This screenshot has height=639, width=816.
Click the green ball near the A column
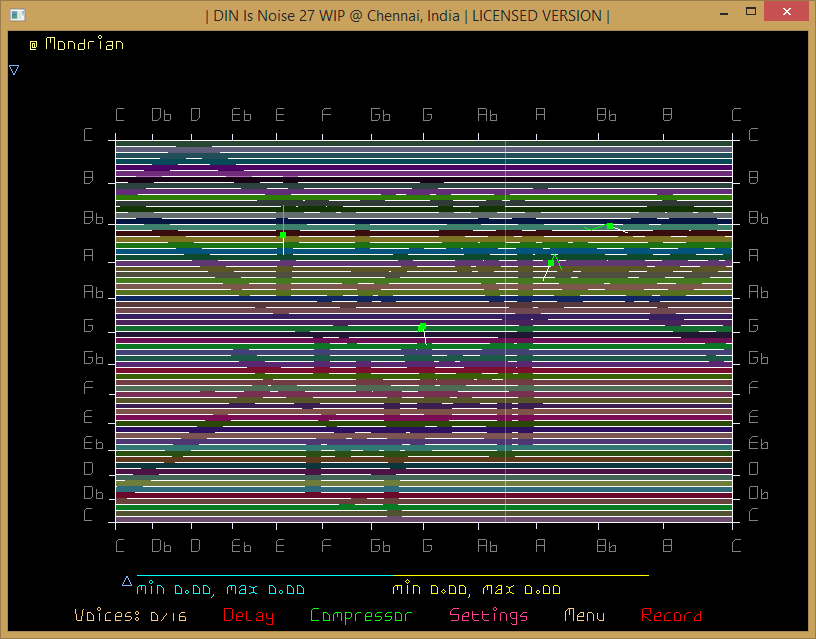[x=551, y=263]
